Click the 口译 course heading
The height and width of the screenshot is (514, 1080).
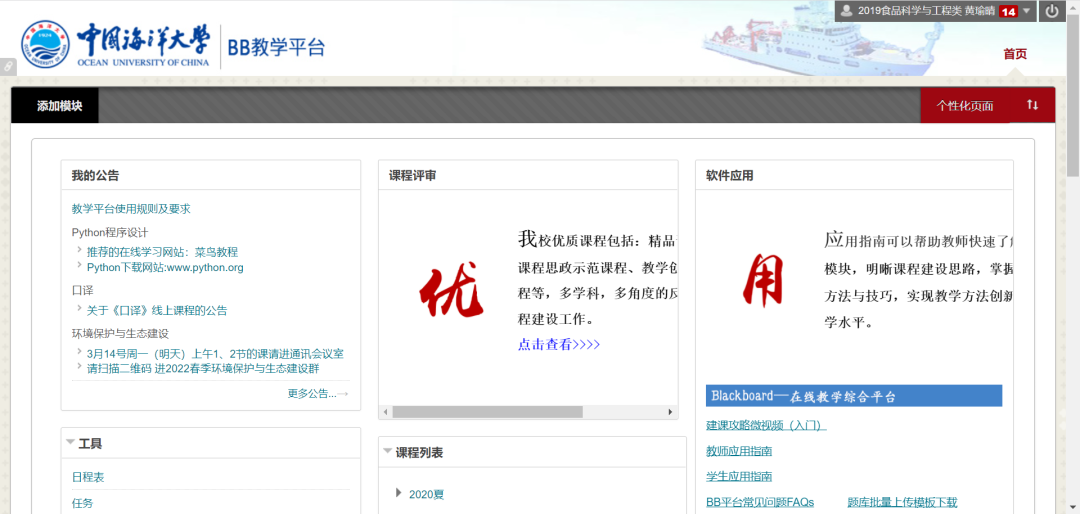[x=83, y=290]
